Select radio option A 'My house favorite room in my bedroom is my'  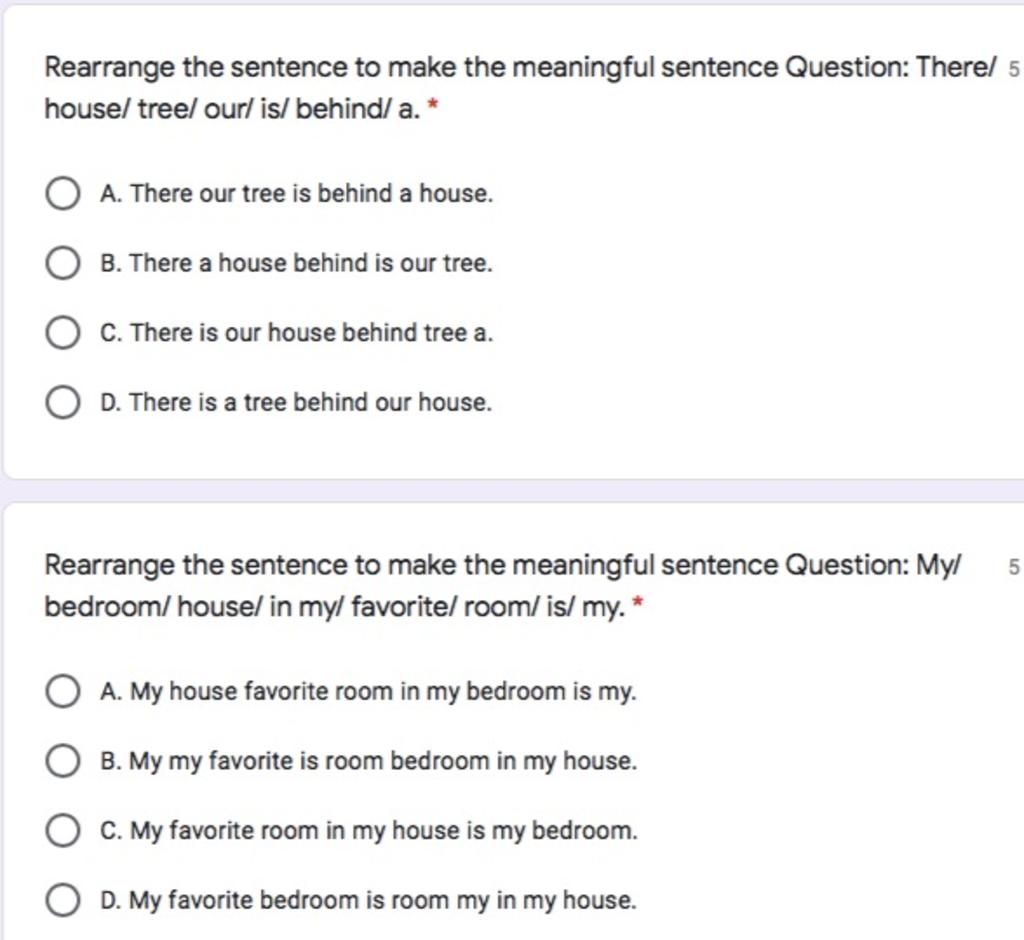63,692
